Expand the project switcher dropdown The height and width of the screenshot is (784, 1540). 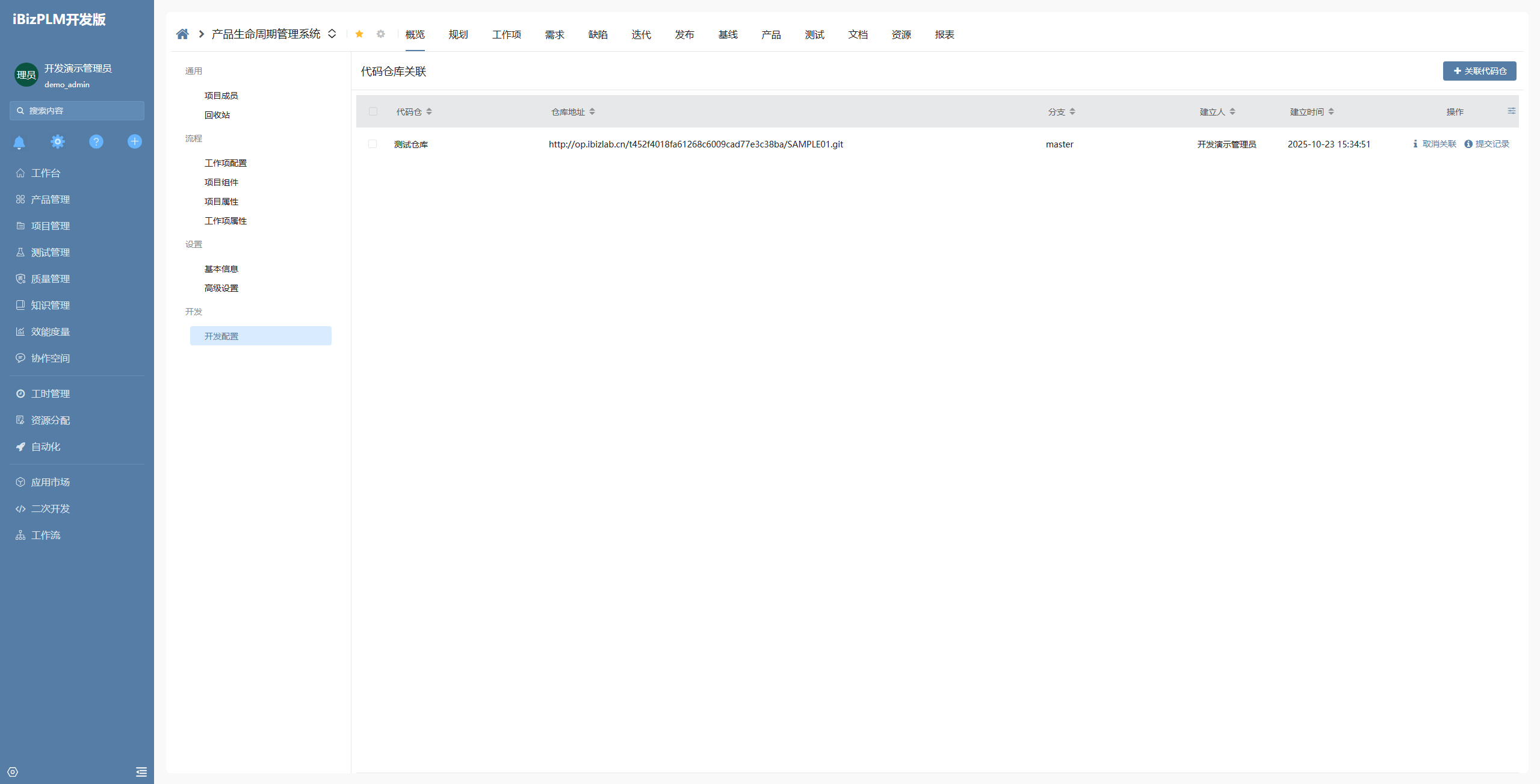332,34
